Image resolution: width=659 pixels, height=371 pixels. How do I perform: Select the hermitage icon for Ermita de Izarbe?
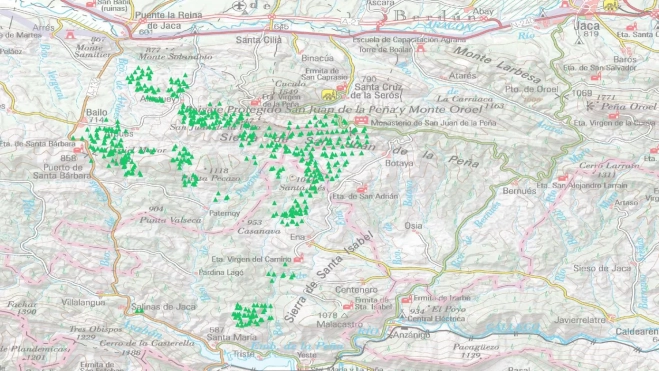[406, 299]
